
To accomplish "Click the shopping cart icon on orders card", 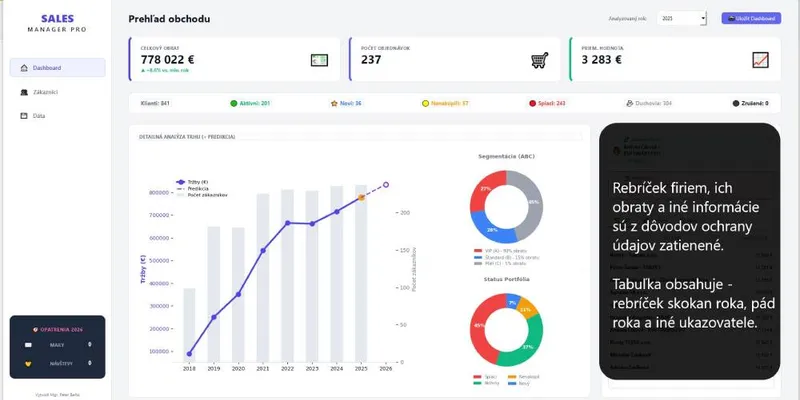I will click(539, 60).
